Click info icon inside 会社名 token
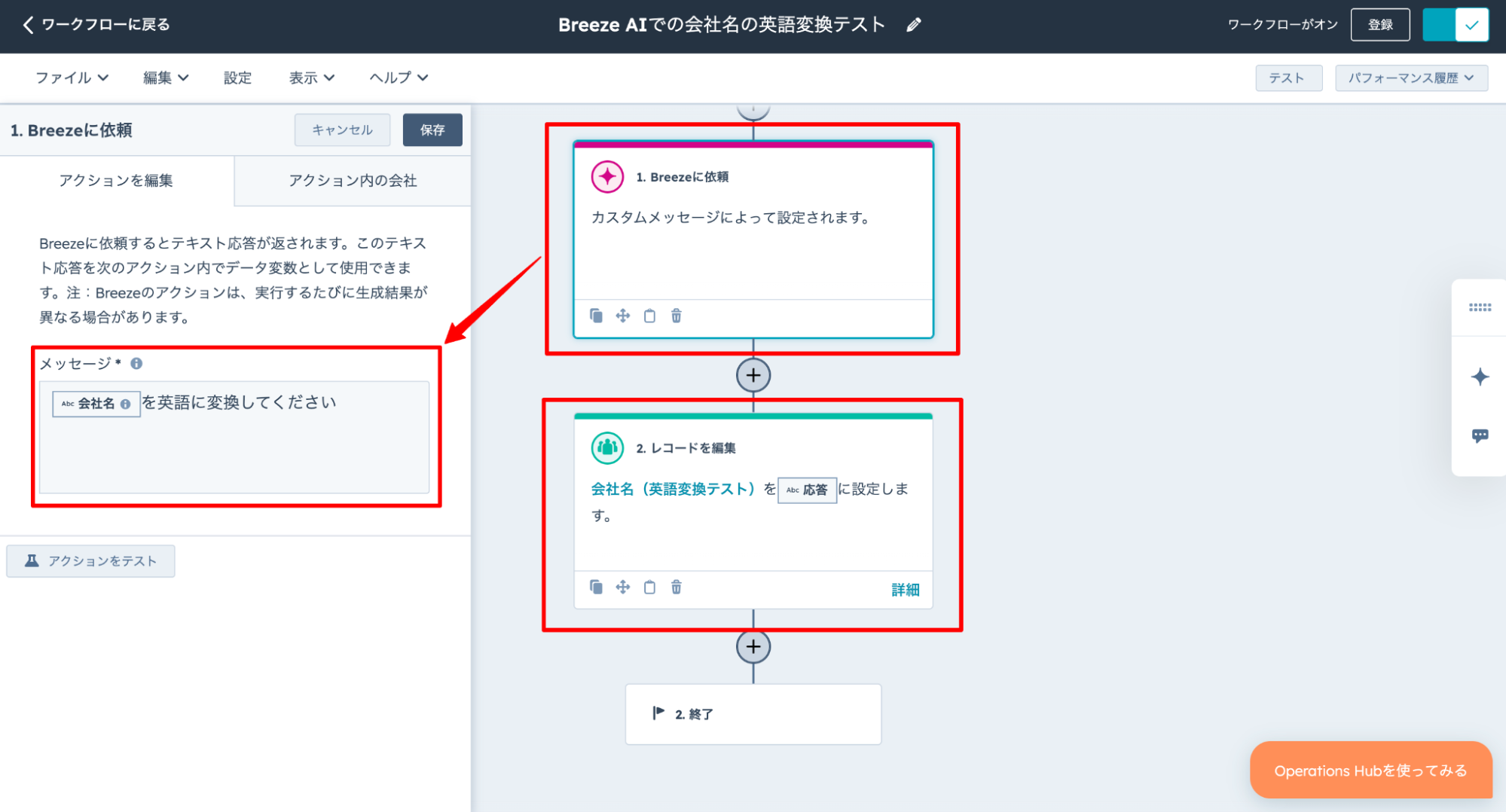The width and height of the screenshot is (1506, 812). pos(126,404)
